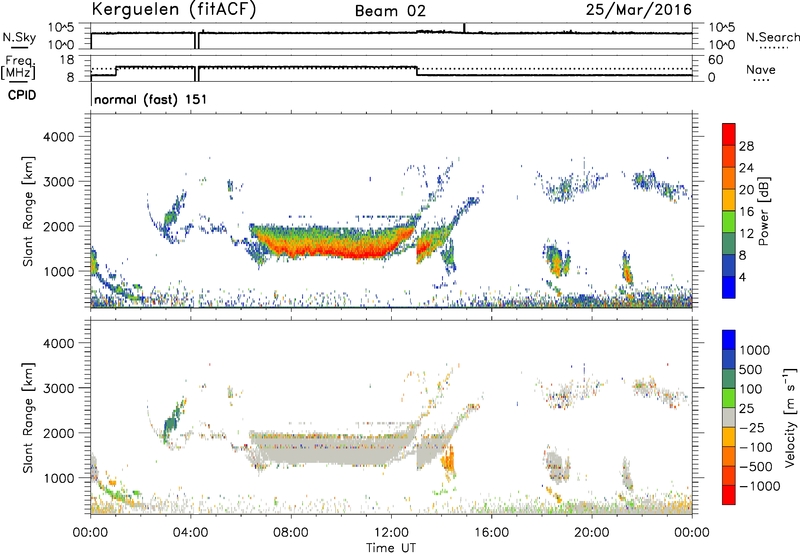The width and height of the screenshot is (800, 554).
Task: Click the 'Nave' legend label
Action: pos(761,69)
